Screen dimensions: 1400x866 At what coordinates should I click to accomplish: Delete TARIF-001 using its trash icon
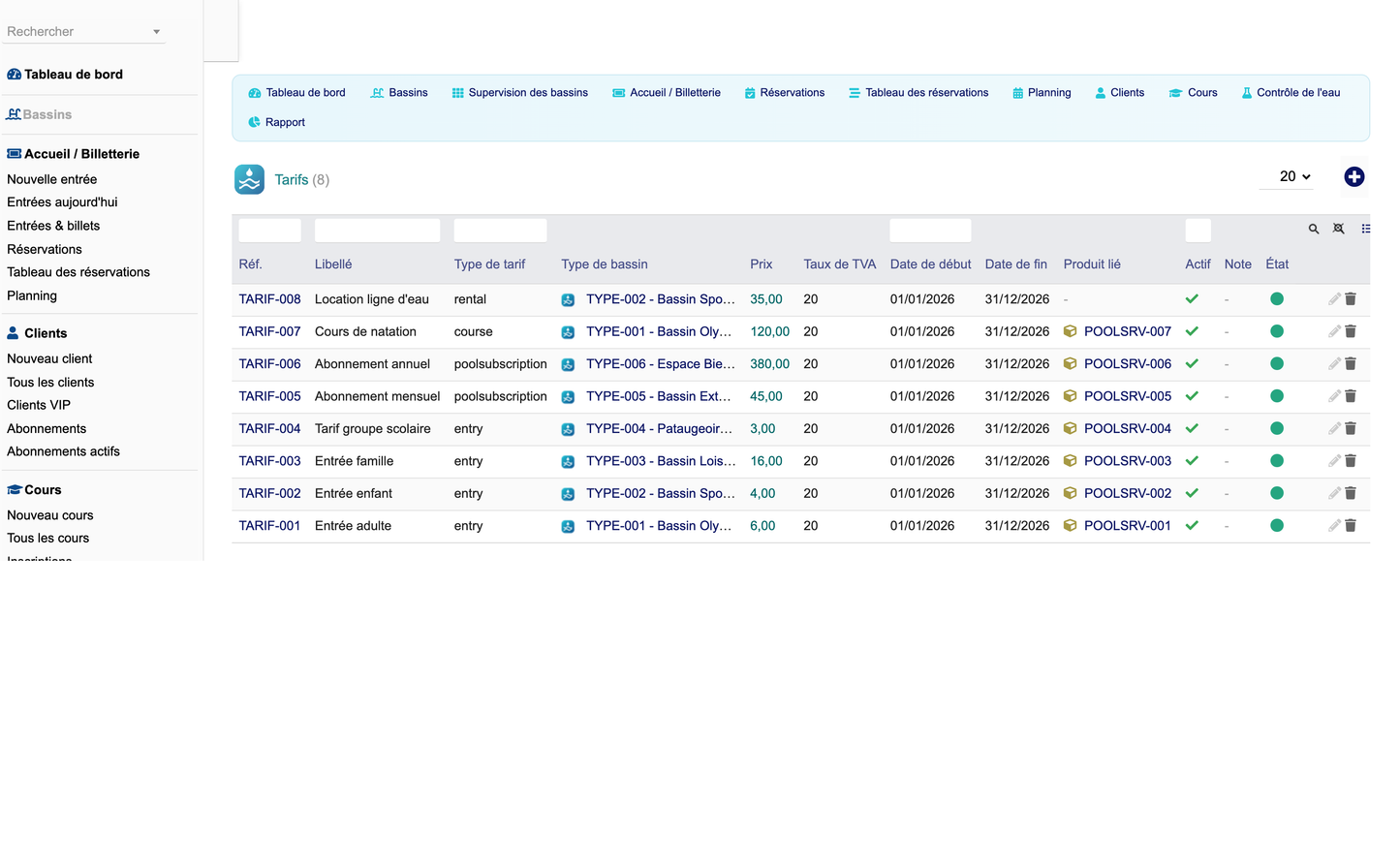(x=1351, y=526)
